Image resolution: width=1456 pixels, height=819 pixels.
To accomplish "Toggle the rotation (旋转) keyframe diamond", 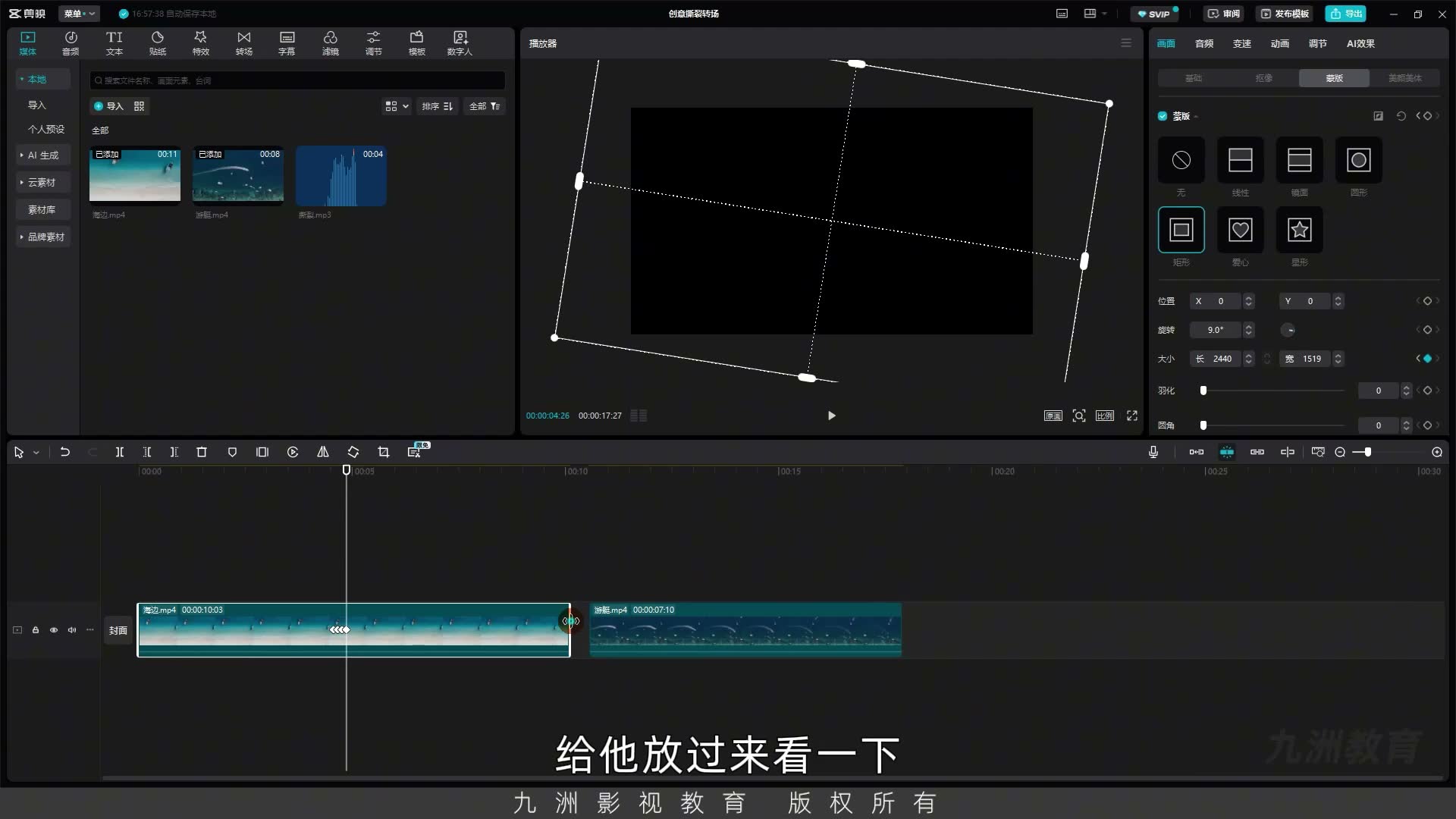I will 1428,330.
